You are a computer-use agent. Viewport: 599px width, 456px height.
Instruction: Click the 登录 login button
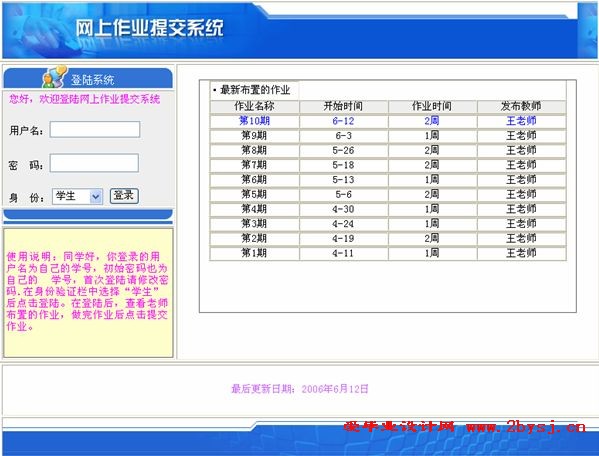click(x=124, y=196)
